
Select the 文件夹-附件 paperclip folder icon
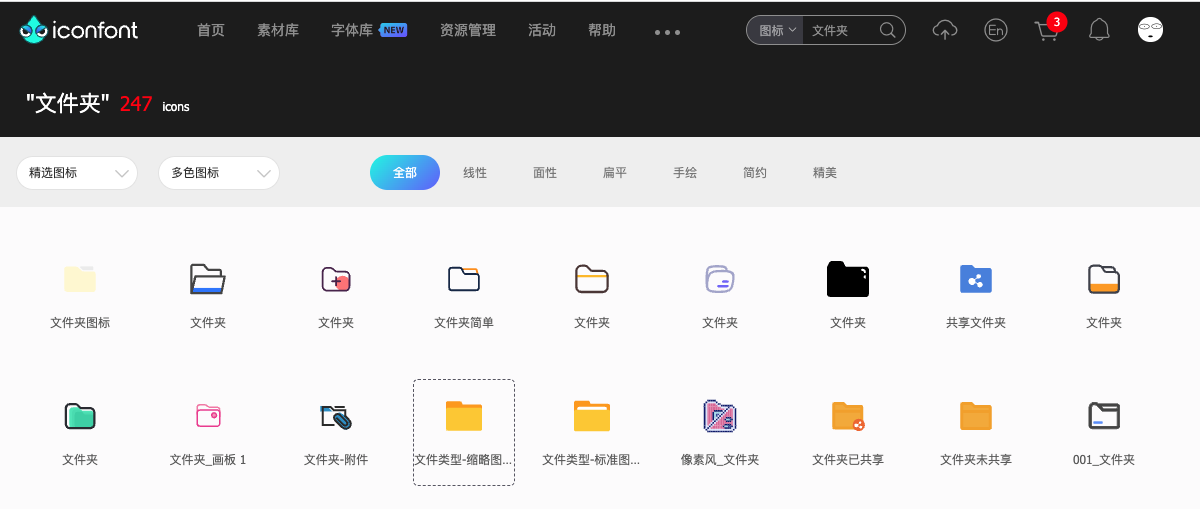[x=336, y=417]
